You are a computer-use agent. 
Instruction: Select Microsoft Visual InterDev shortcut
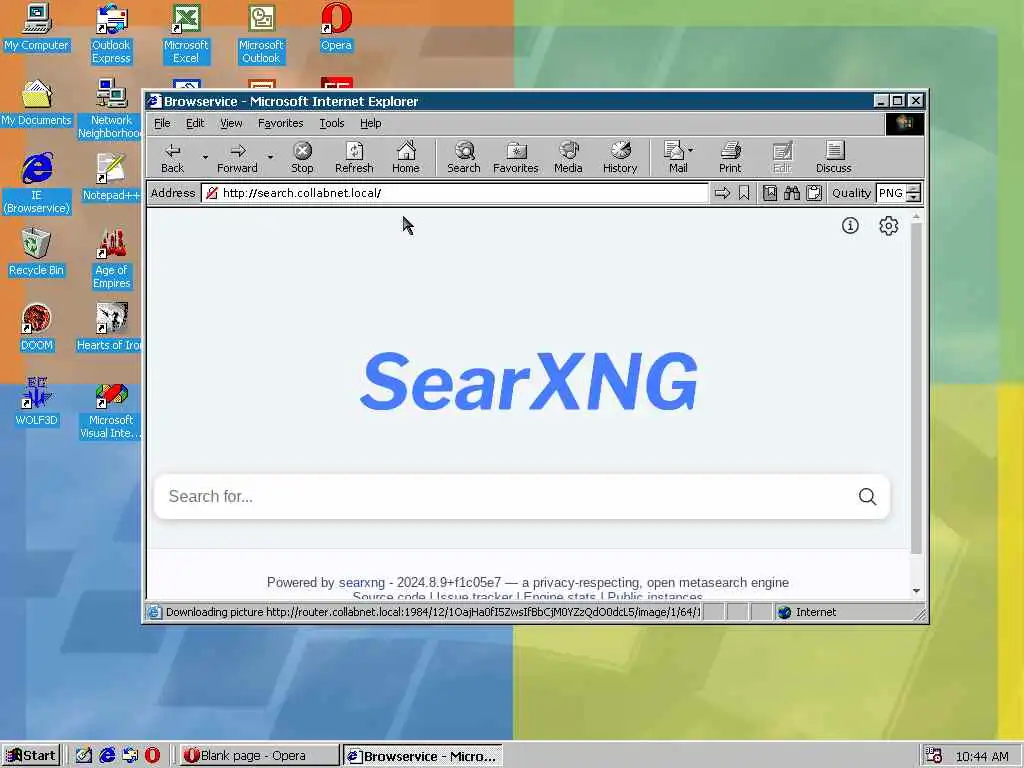(111, 409)
